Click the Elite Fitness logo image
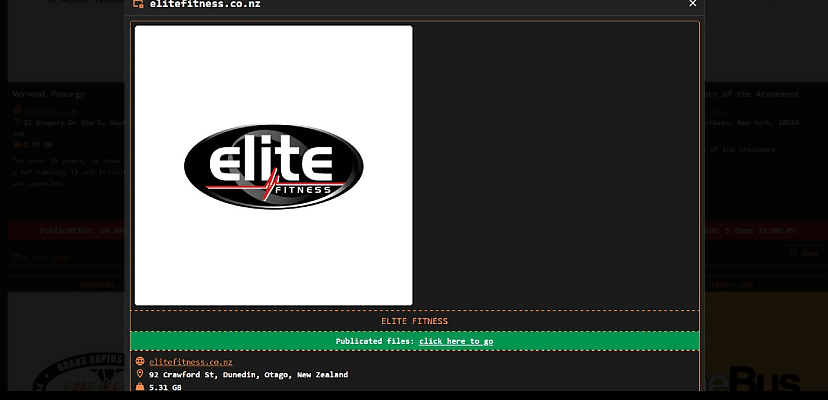Image resolution: width=828 pixels, height=400 pixels. coord(274,165)
